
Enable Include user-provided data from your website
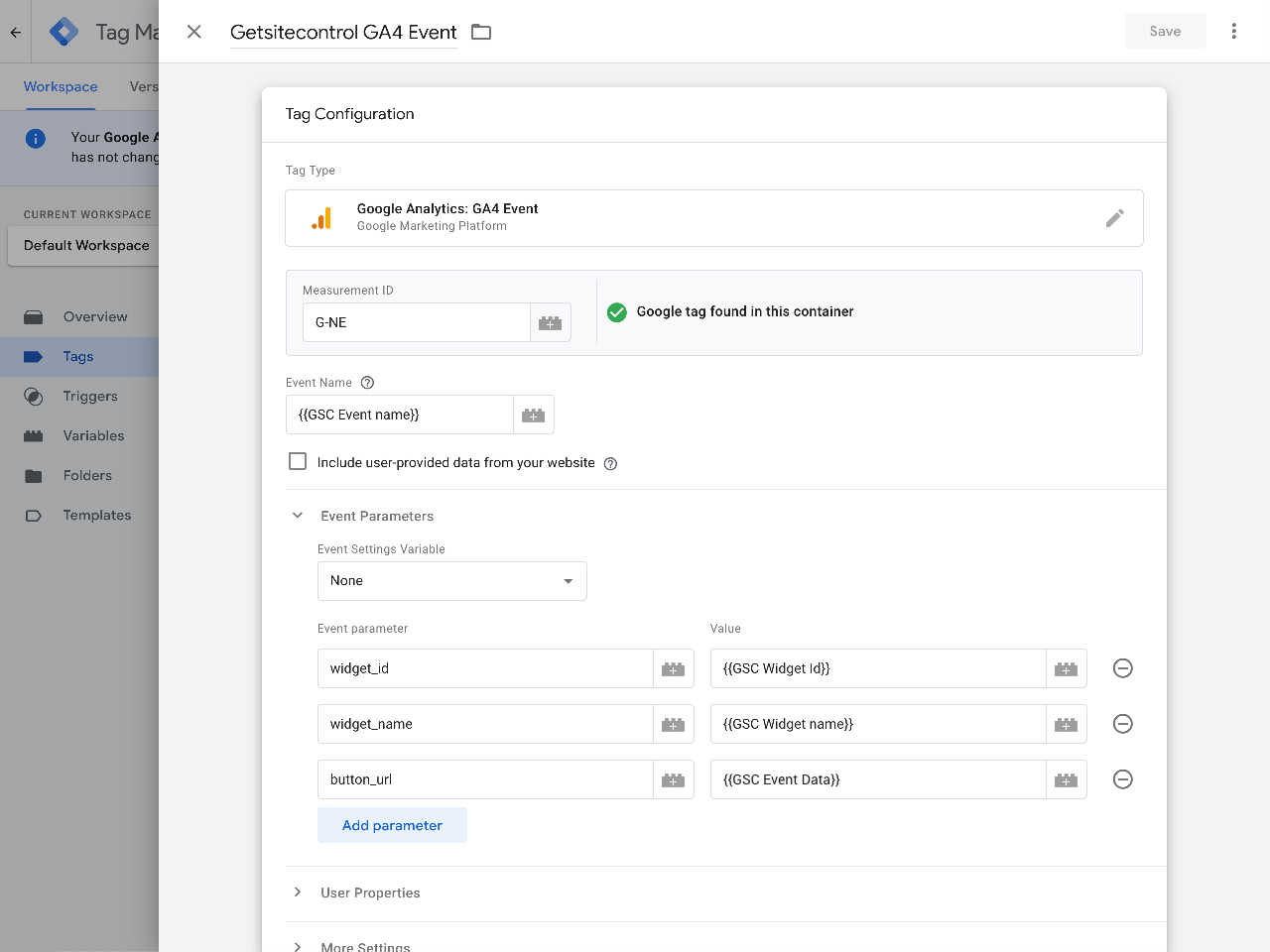click(297, 461)
